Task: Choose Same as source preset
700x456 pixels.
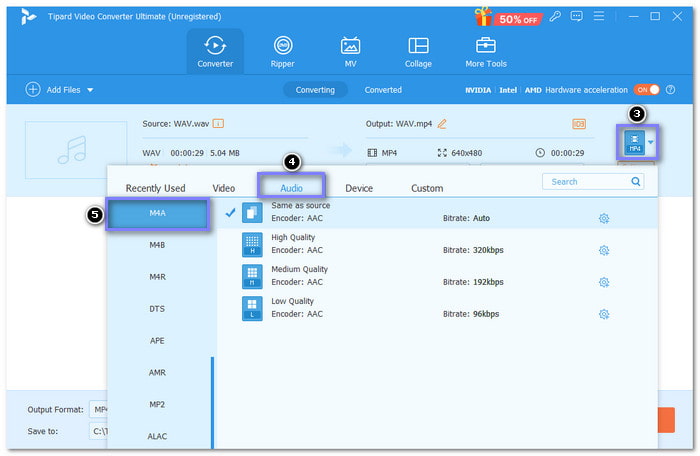Action: (x=438, y=213)
